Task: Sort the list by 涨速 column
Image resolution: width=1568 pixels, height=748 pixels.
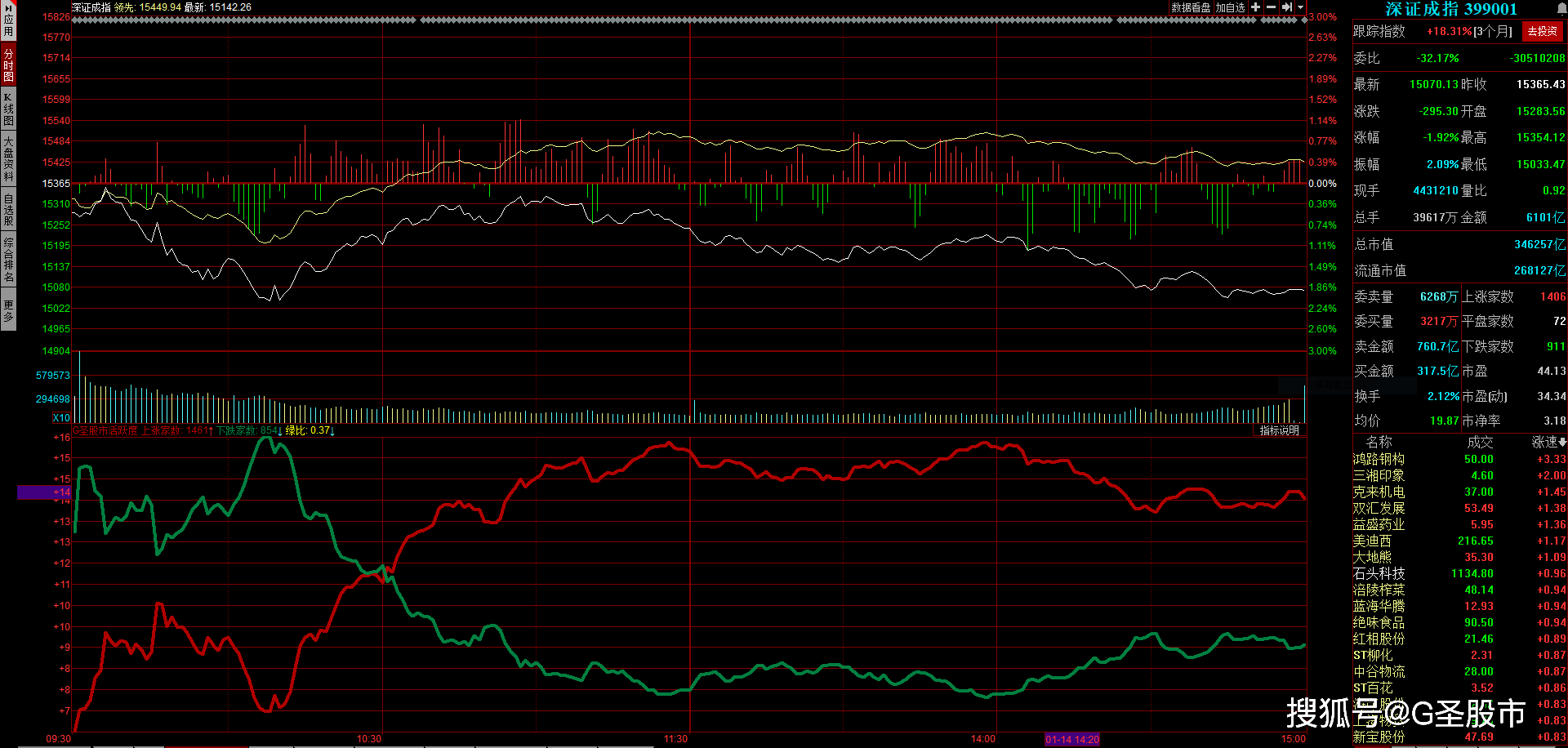Action: click(1548, 442)
